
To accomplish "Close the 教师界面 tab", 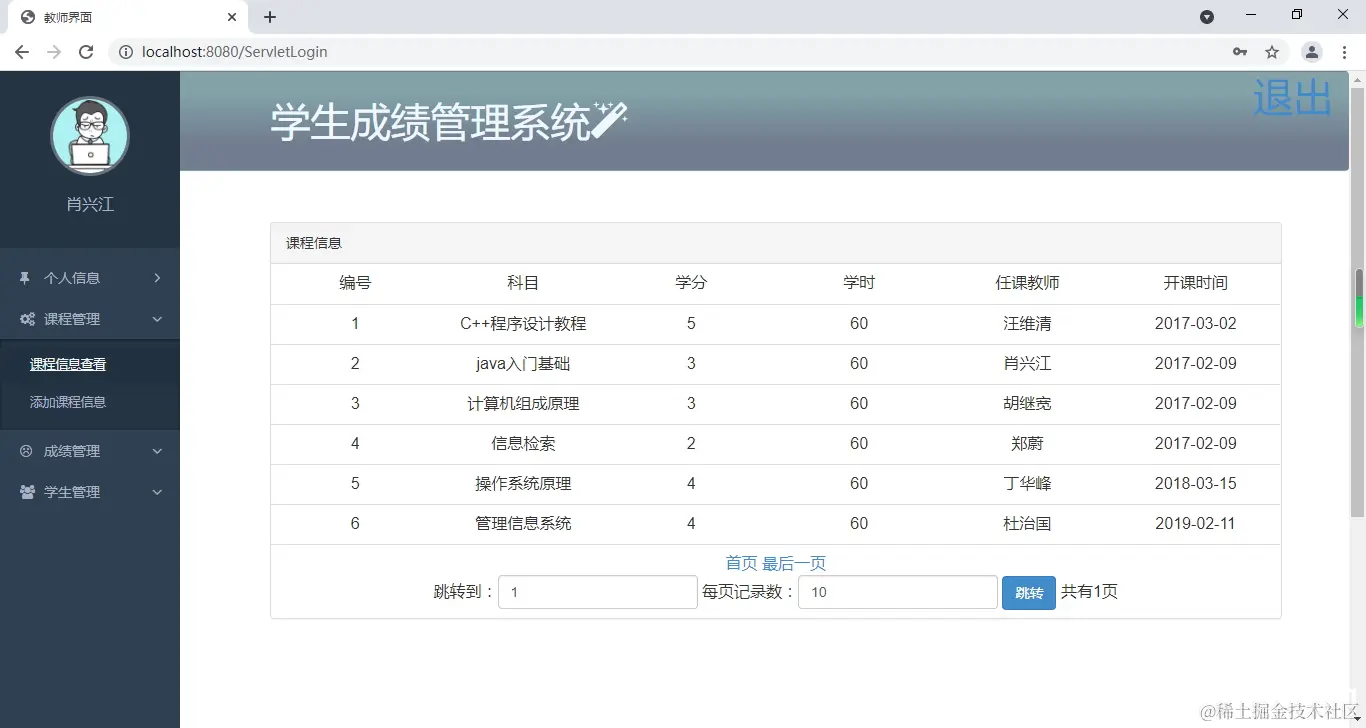I will [232, 17].
